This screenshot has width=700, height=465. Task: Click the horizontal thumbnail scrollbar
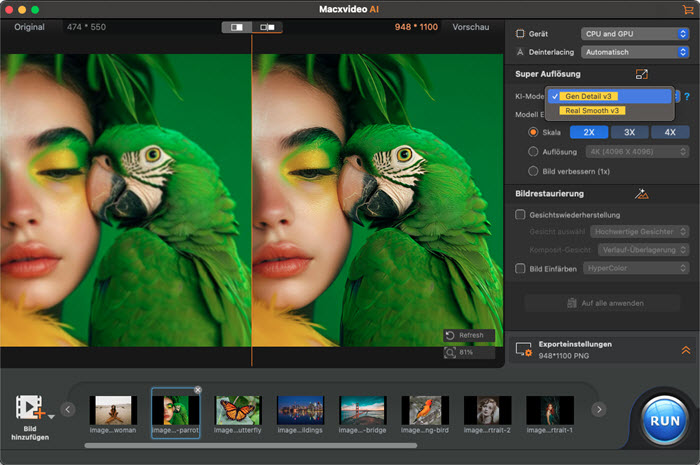[x=250, y=445]
